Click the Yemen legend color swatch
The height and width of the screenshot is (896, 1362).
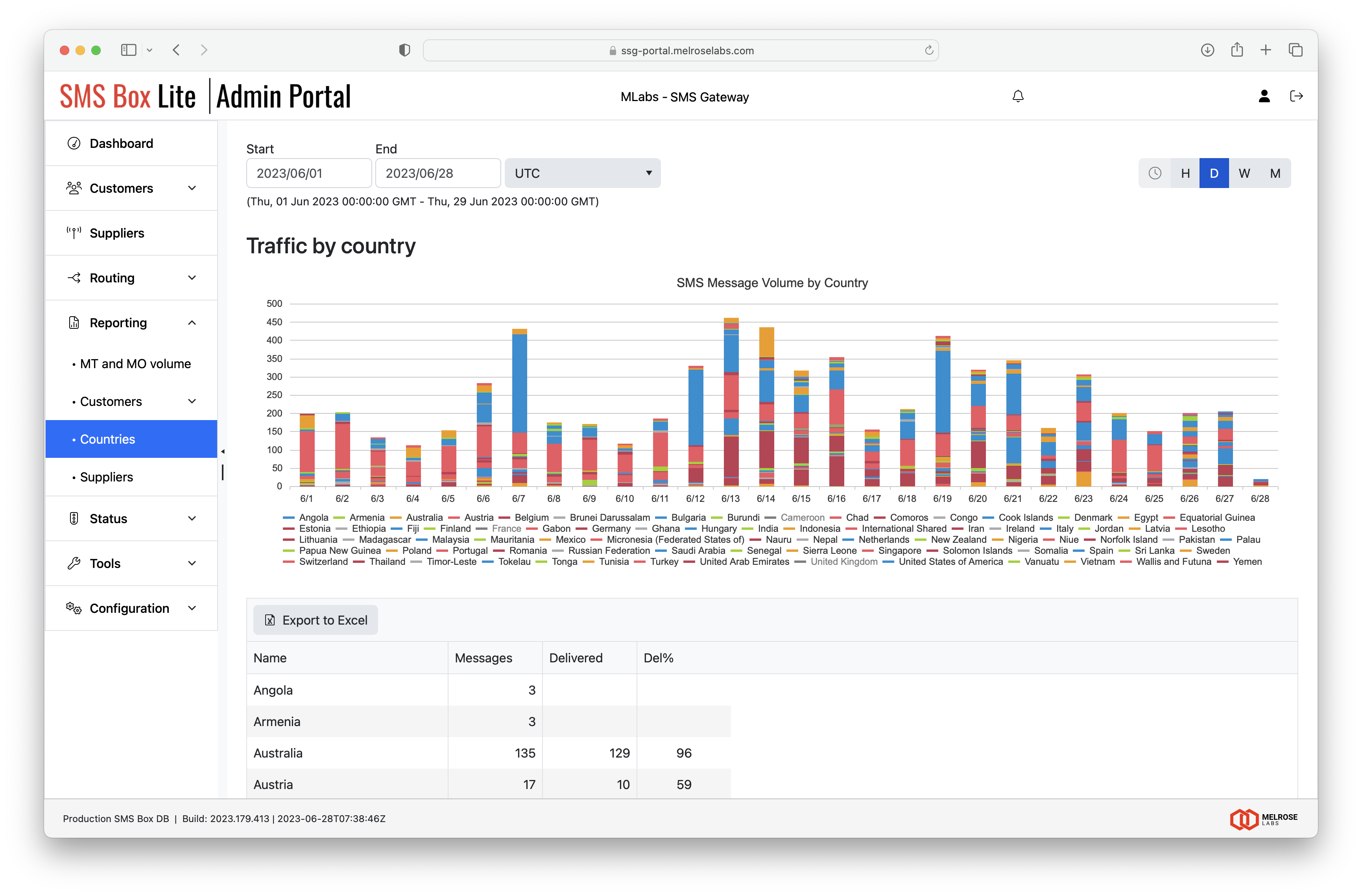[1223, 562]
